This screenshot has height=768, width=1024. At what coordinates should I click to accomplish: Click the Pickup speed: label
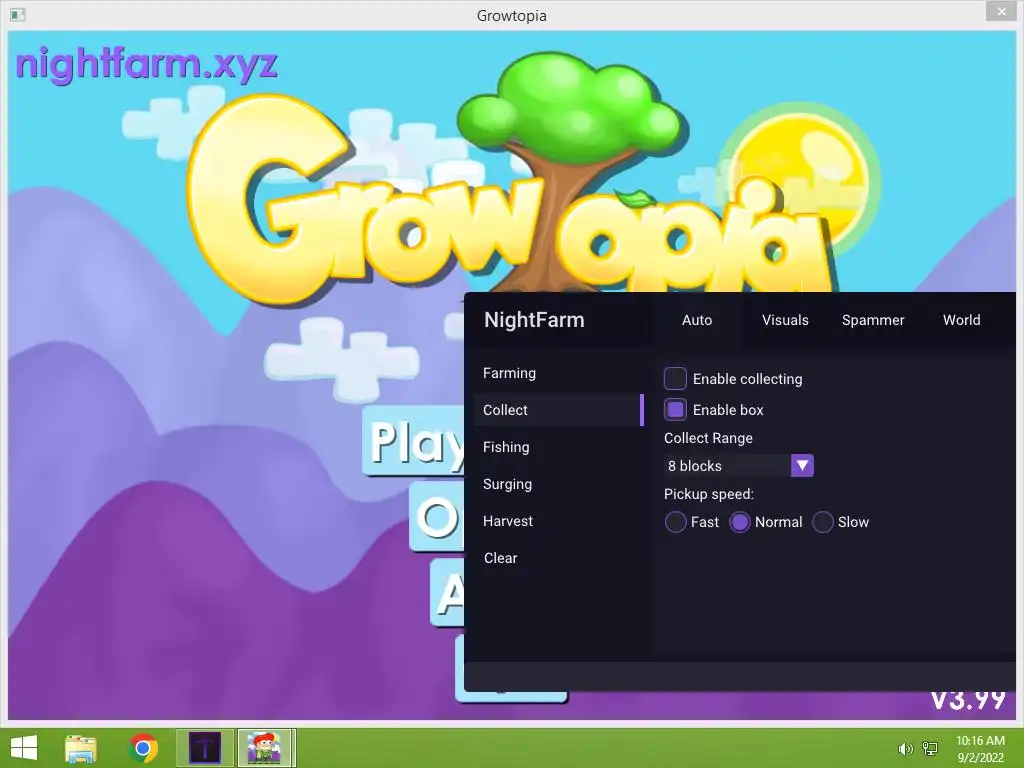click(709, 494)
